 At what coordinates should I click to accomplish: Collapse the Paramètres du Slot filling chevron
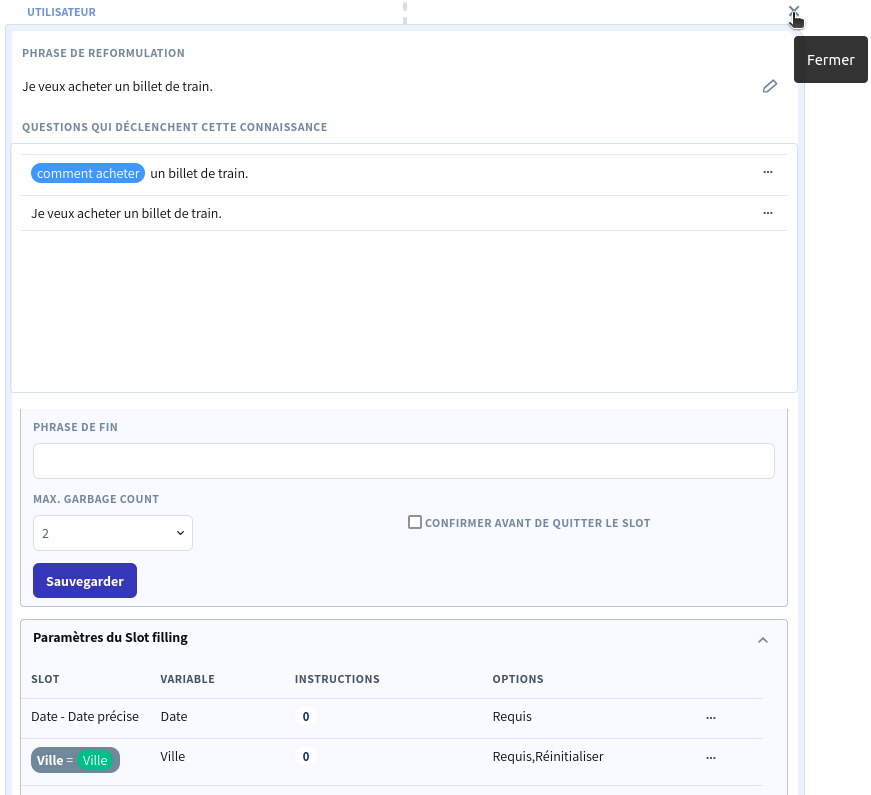(x=763, y=639)
